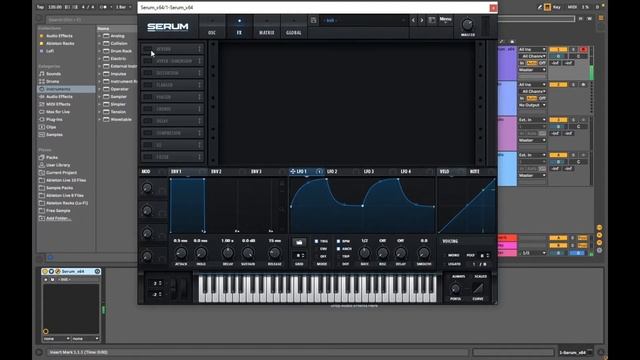Open Clips category in browser
This screenshot has width=640, height=360.
click(51, 127)
